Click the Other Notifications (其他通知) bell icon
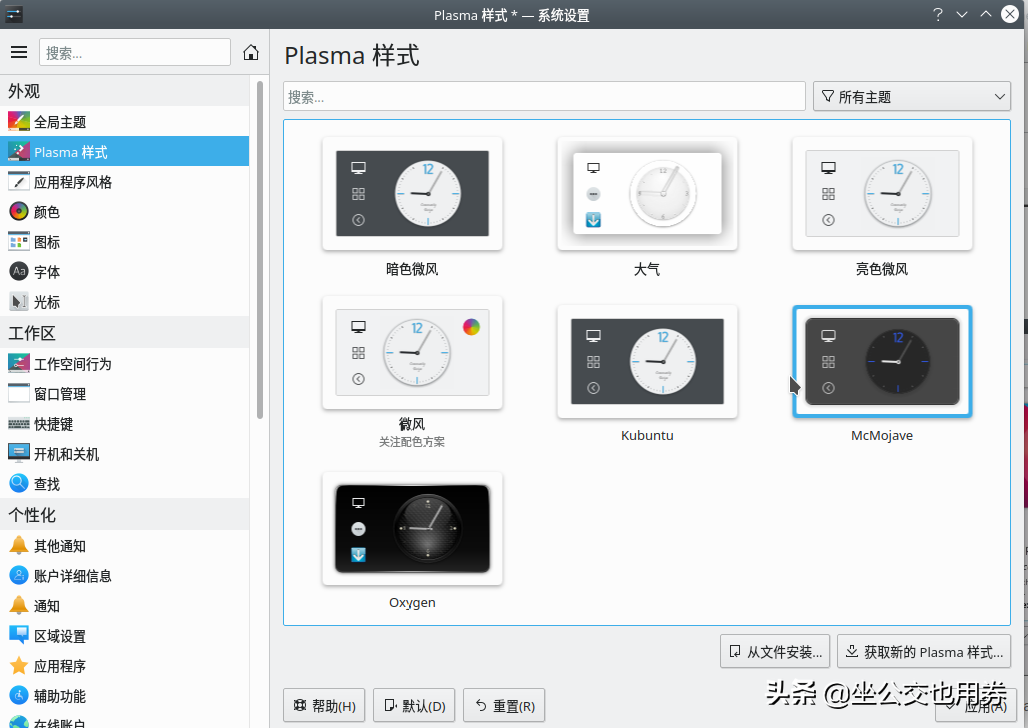The image size is (1028, 728). 19,545
